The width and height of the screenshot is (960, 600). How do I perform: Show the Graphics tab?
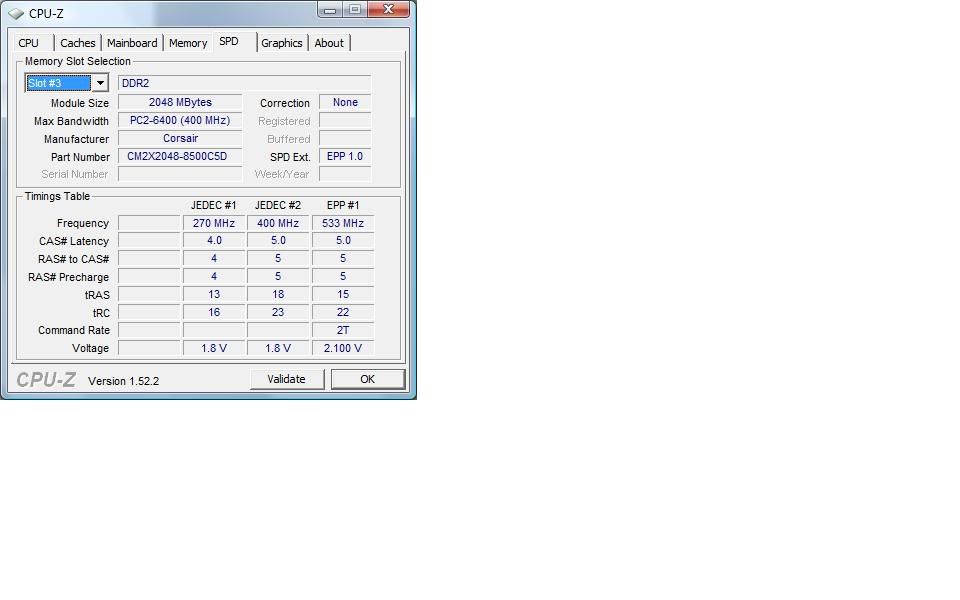pos(282,43)
